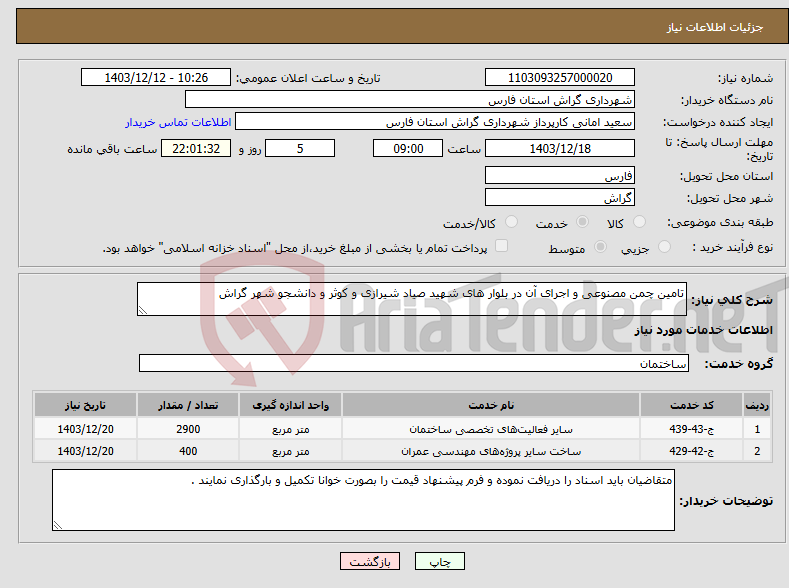Click the date cell in row 1

86,429
